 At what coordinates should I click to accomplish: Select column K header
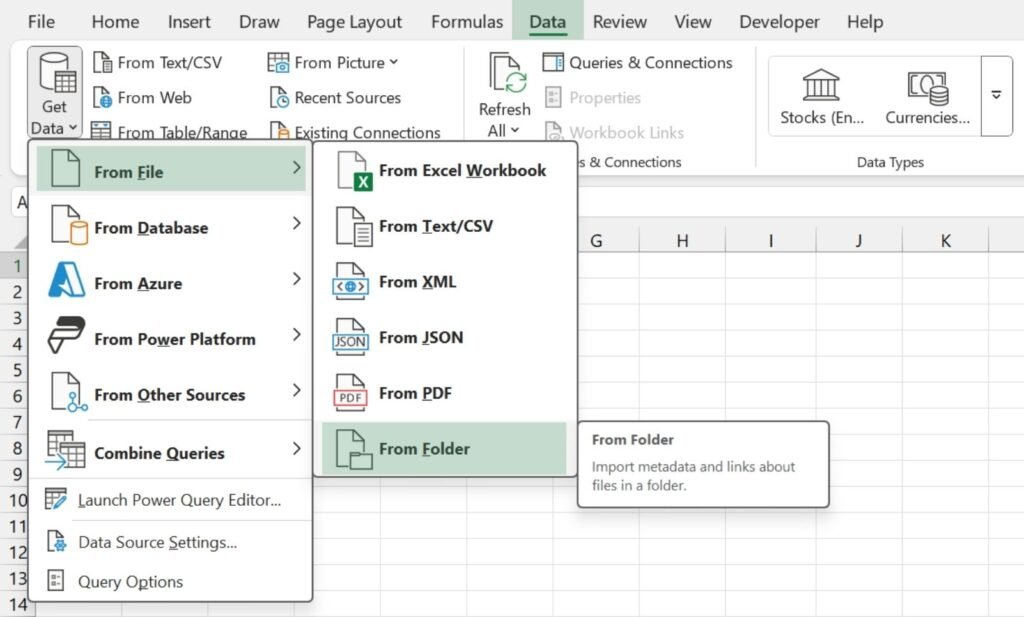coord(946,241)
